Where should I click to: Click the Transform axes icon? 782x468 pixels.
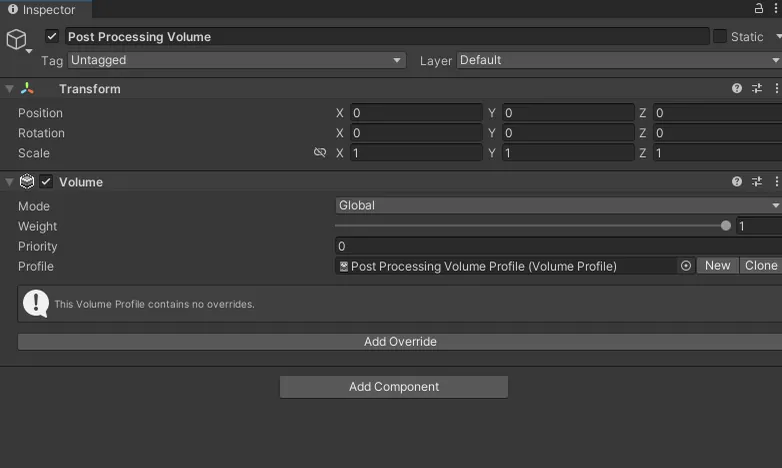27,88
